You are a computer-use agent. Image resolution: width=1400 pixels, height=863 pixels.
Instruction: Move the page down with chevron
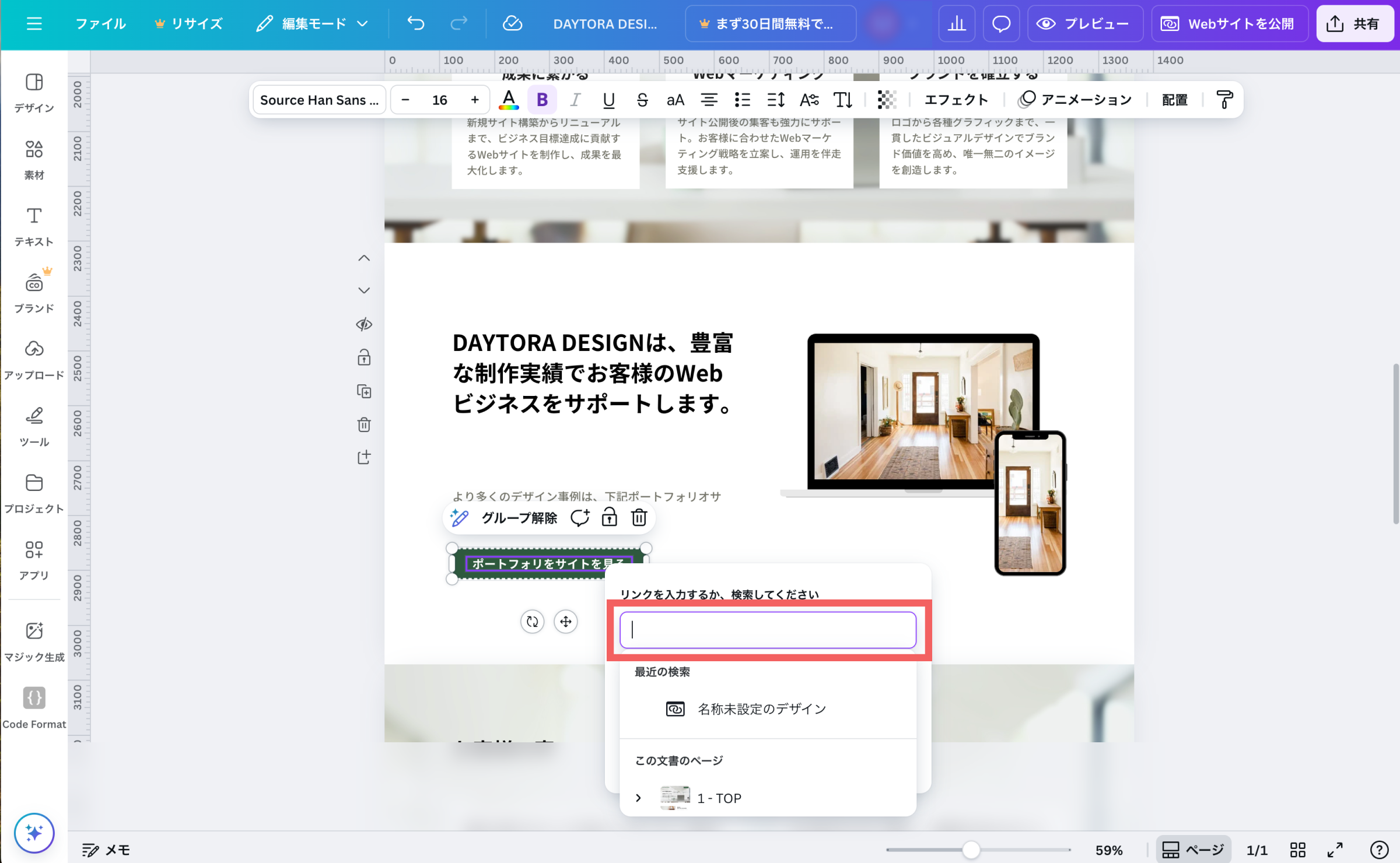point(364,290)
